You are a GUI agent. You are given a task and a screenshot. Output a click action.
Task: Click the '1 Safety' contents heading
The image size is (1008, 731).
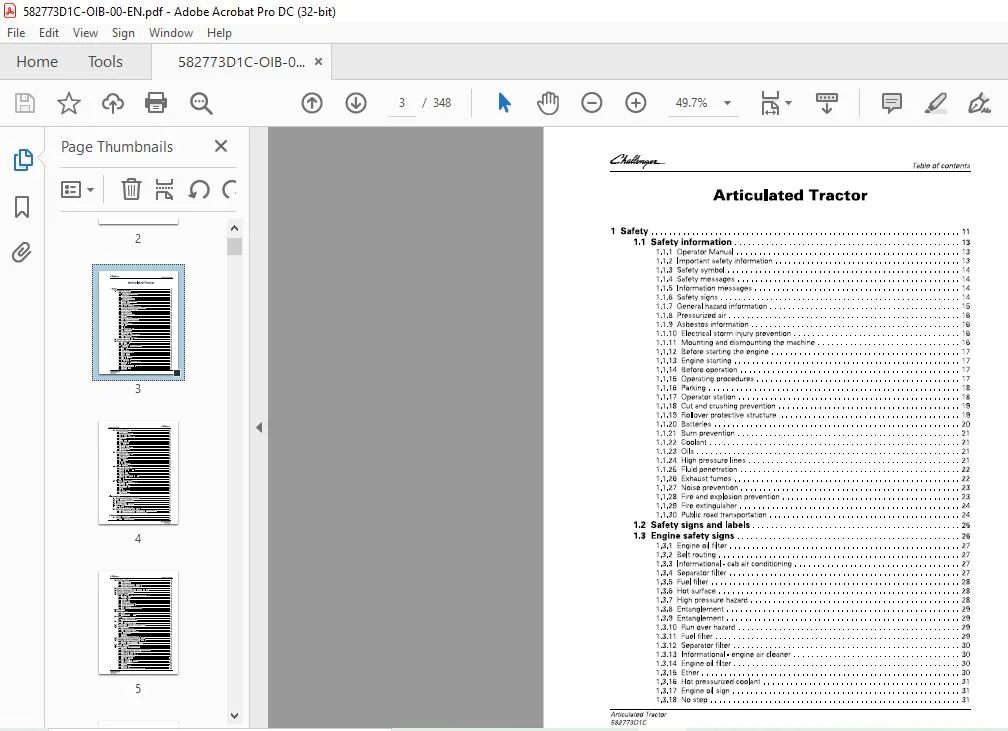coord(629,231)
